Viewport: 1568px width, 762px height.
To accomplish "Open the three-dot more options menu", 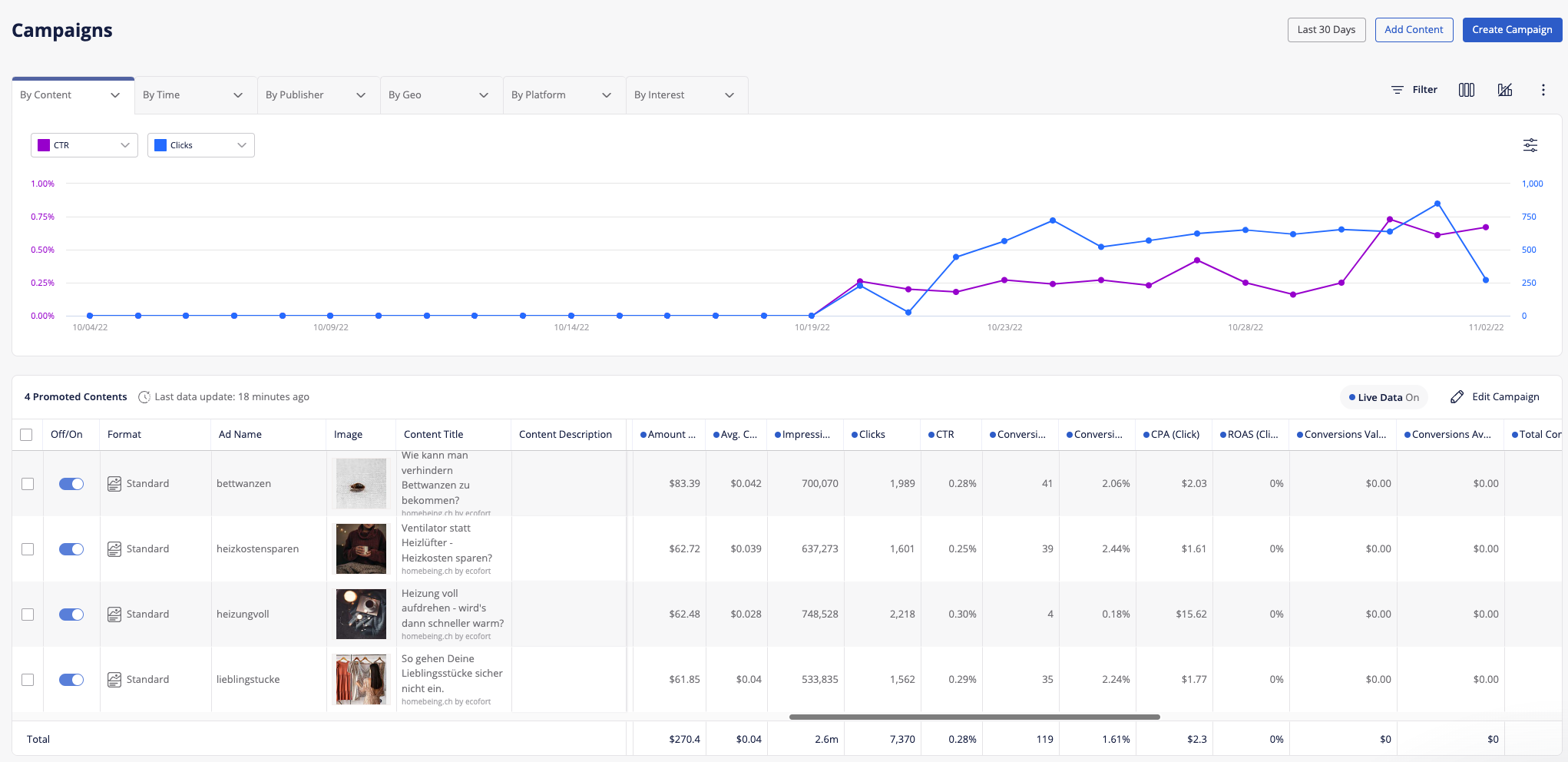I will pos(1543,90).
